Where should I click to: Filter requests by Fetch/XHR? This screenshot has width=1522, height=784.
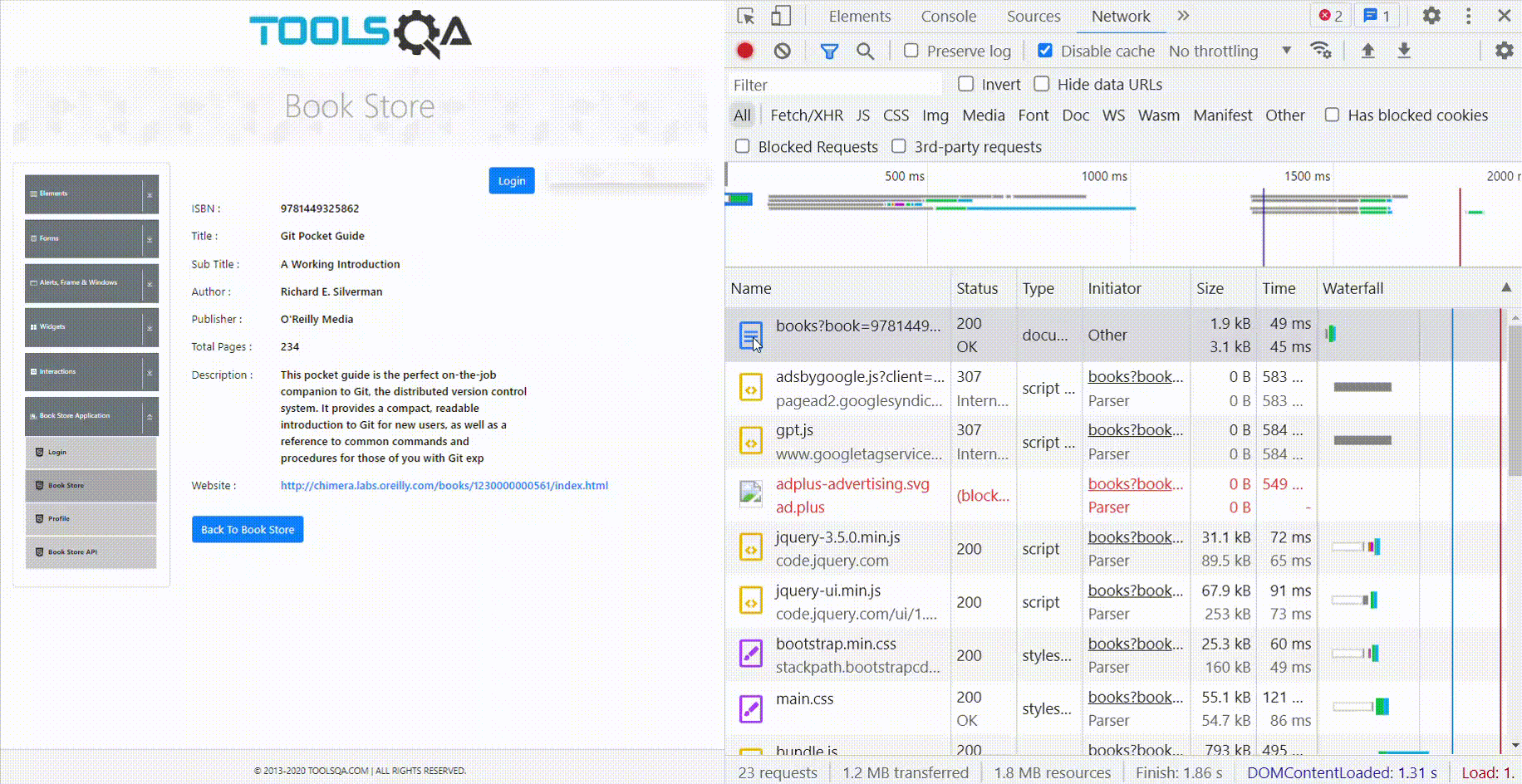[x=807, y=115]
